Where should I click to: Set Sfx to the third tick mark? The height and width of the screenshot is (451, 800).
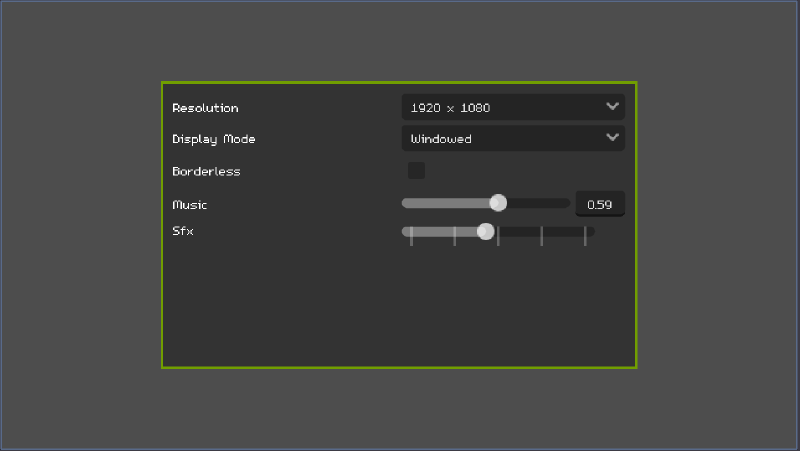point(498,235)
